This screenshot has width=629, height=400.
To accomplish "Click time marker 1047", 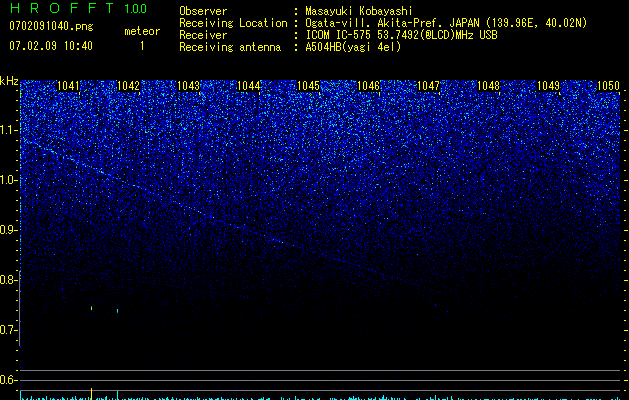I will pos(428,86).
